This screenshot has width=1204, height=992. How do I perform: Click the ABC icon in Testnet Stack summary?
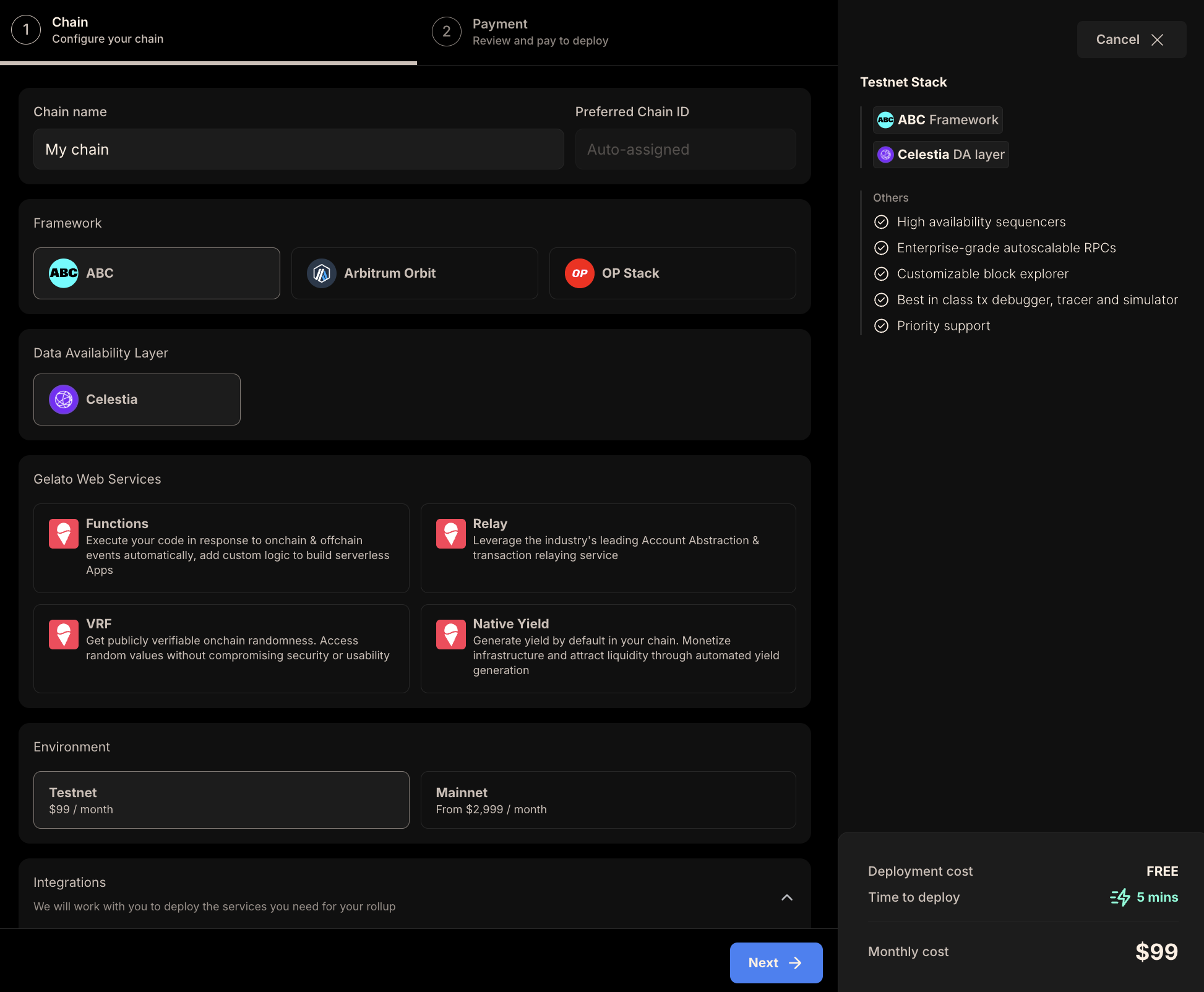(886, 120)
